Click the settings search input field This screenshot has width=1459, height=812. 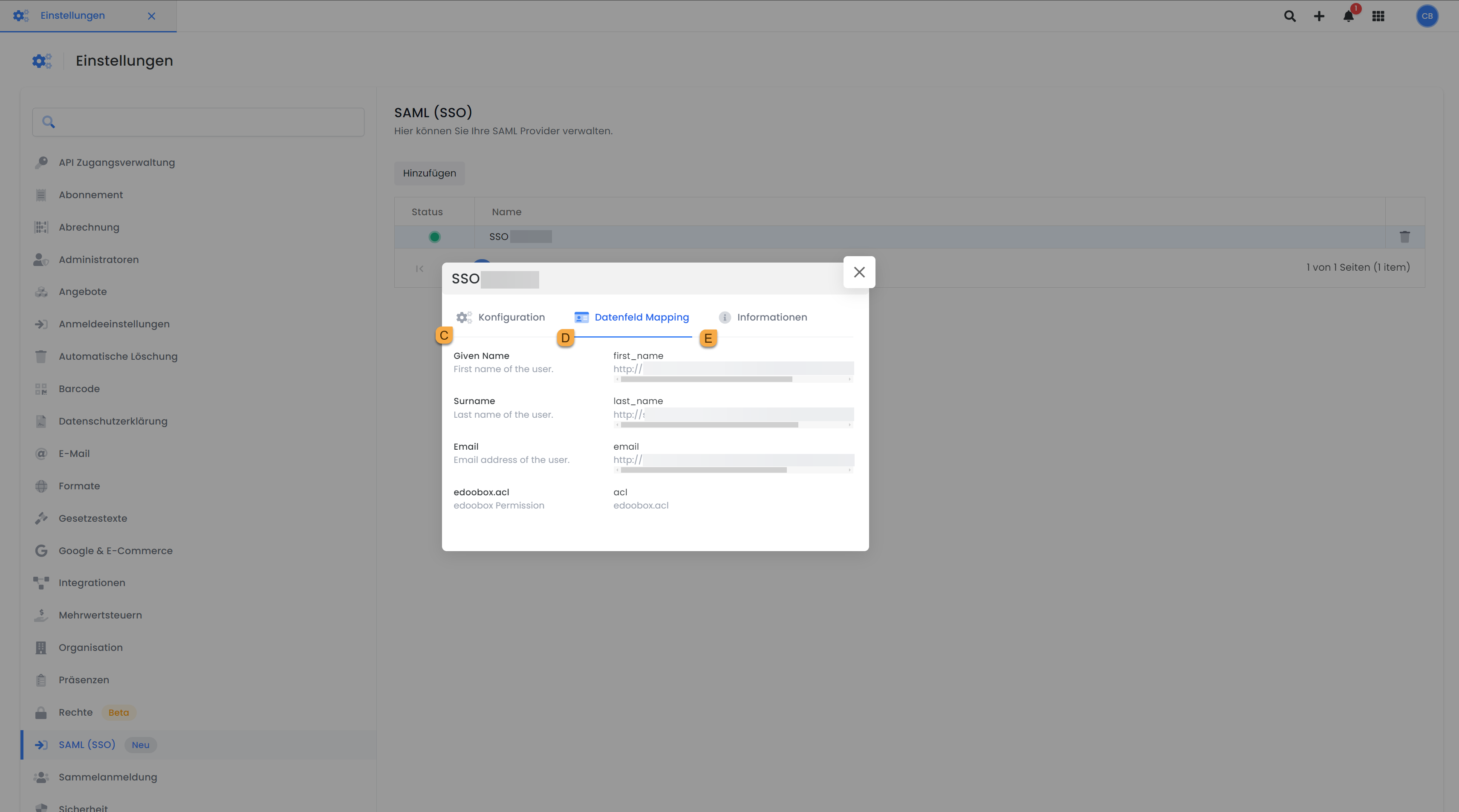click(198, 122)
